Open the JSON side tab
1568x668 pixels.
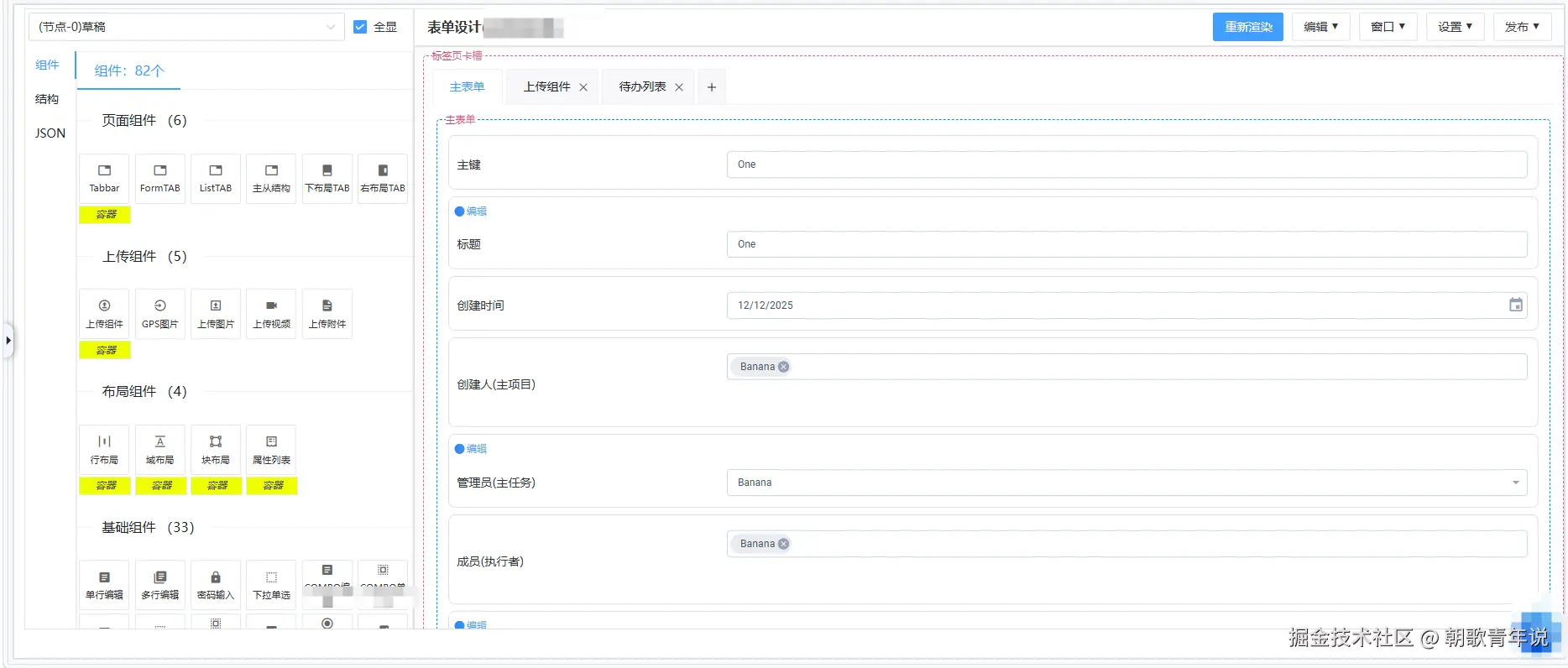(x=50, y=133)
